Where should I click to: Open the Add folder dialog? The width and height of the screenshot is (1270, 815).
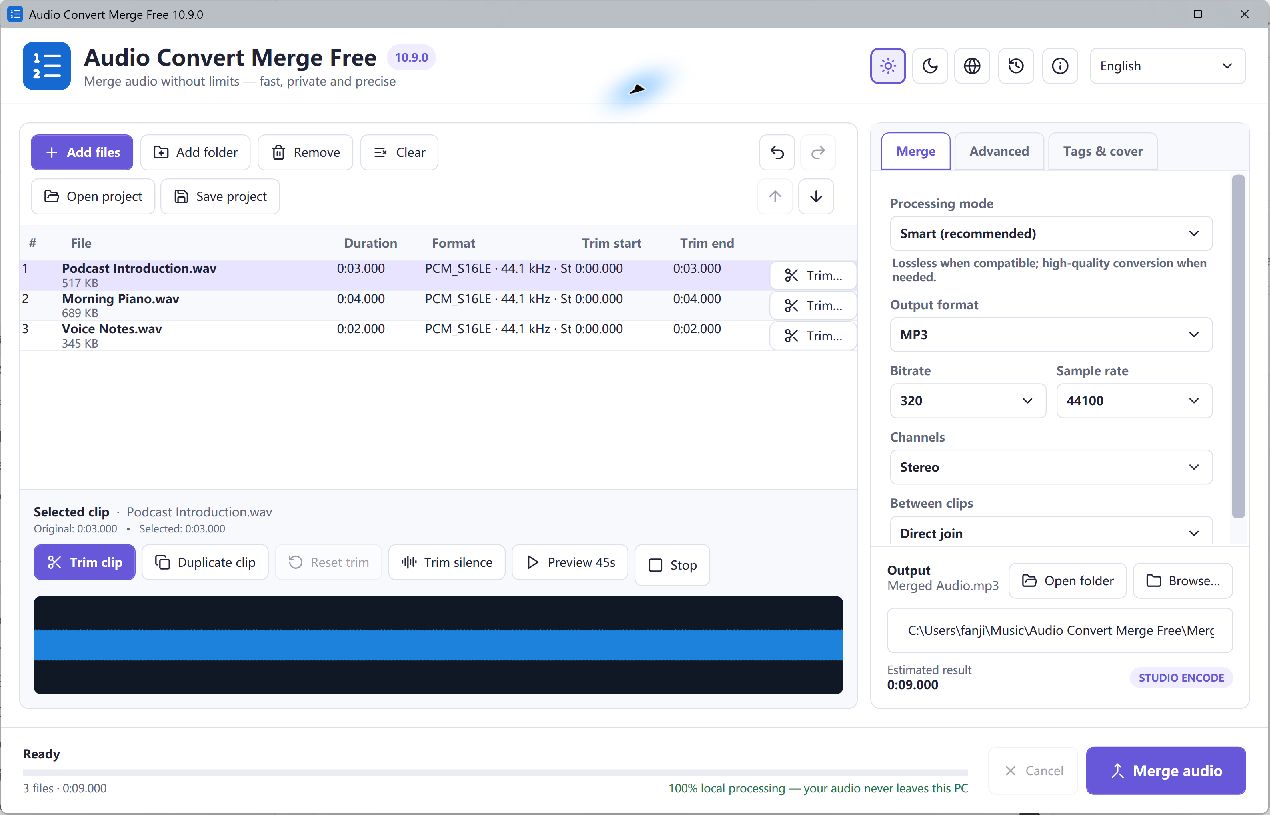(196, 152)
